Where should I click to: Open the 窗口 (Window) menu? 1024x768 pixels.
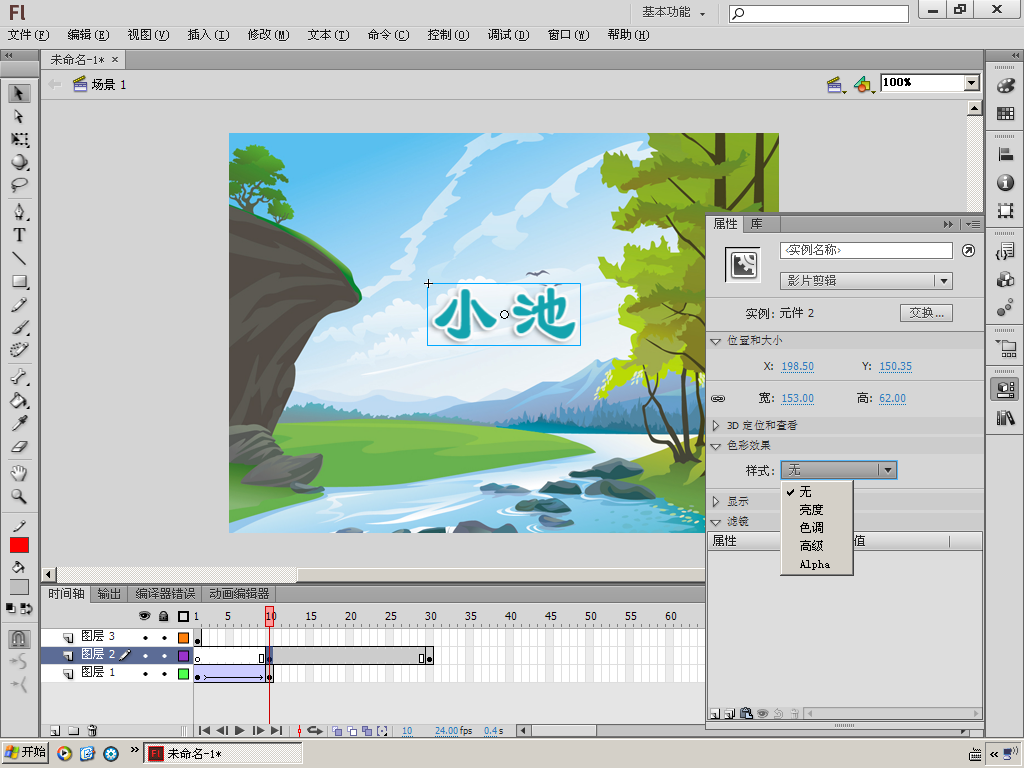tap(568, 35)
